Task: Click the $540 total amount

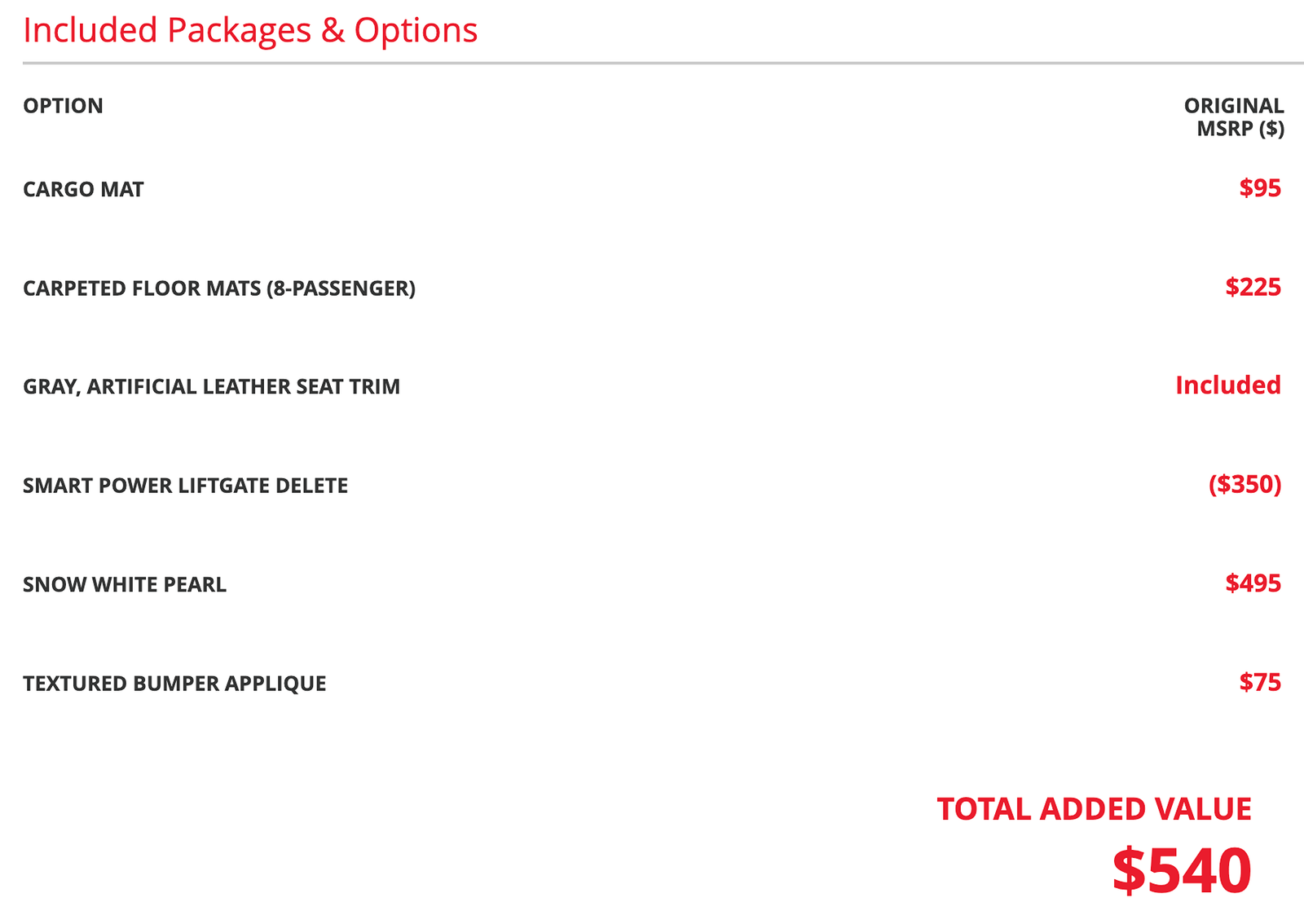Action: (1182, 871)
